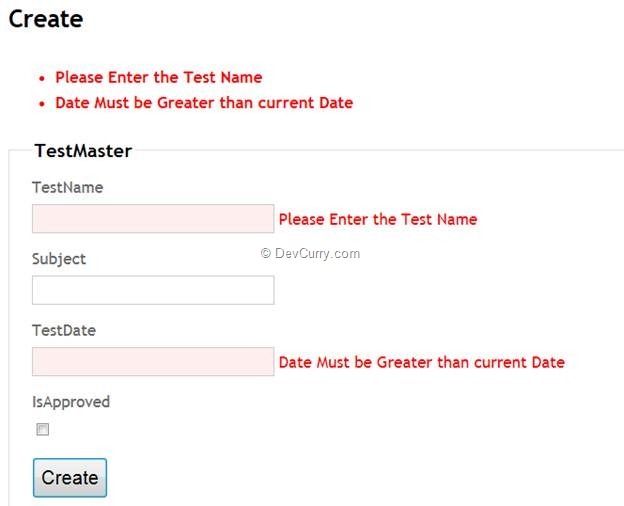This screenshot has height=506, width=624.
Task: Click the summary error about current Date
Action: click(204, 102)
